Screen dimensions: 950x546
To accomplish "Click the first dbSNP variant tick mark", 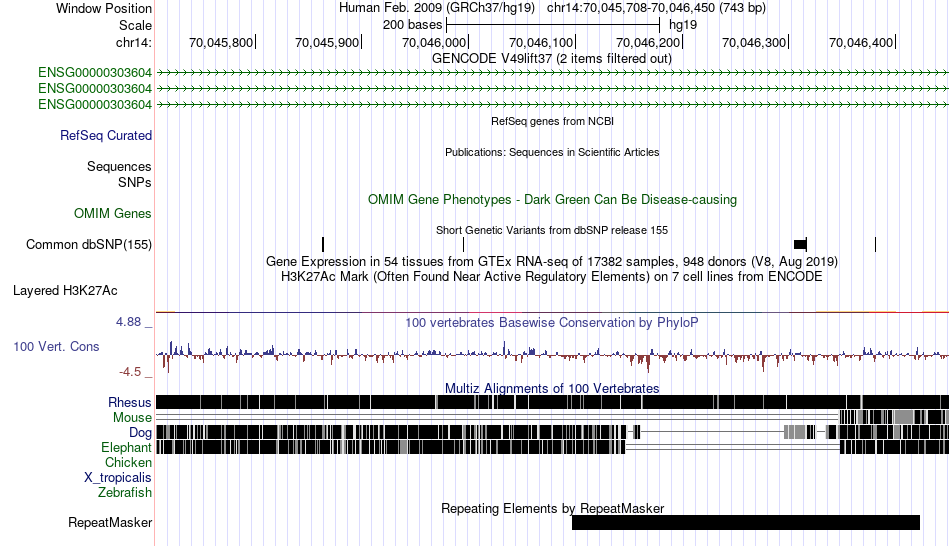I will 323,245.
